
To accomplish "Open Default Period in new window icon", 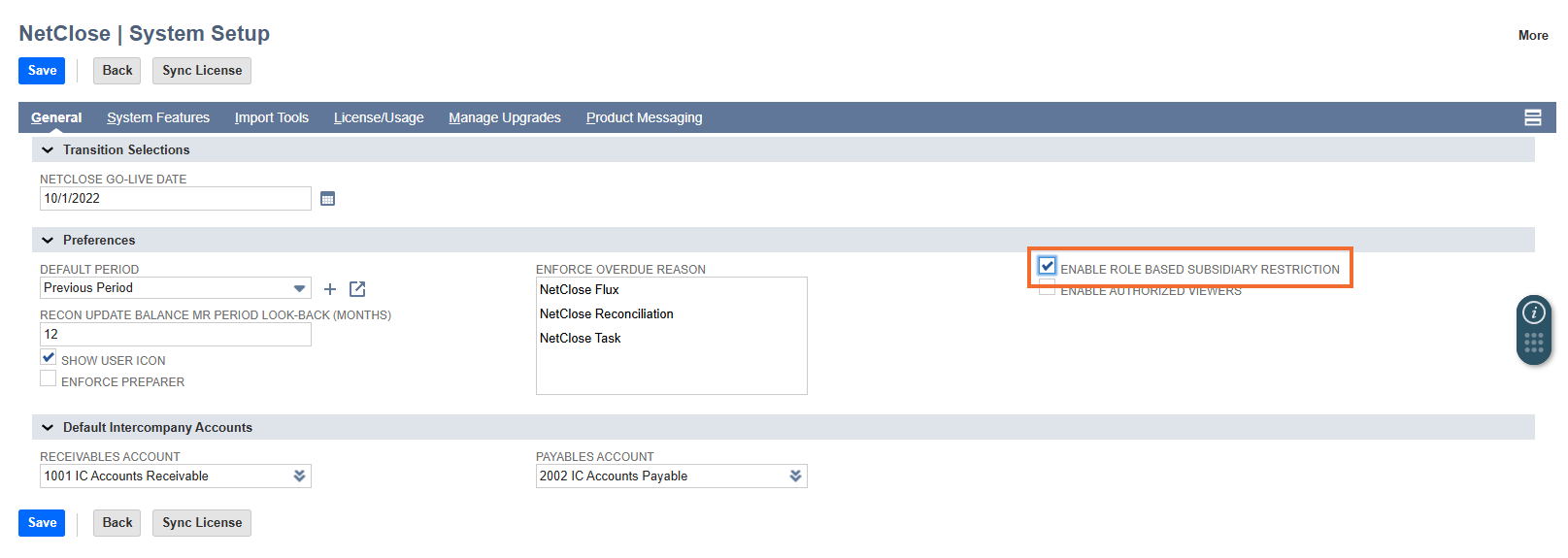I will click(357, 289).
